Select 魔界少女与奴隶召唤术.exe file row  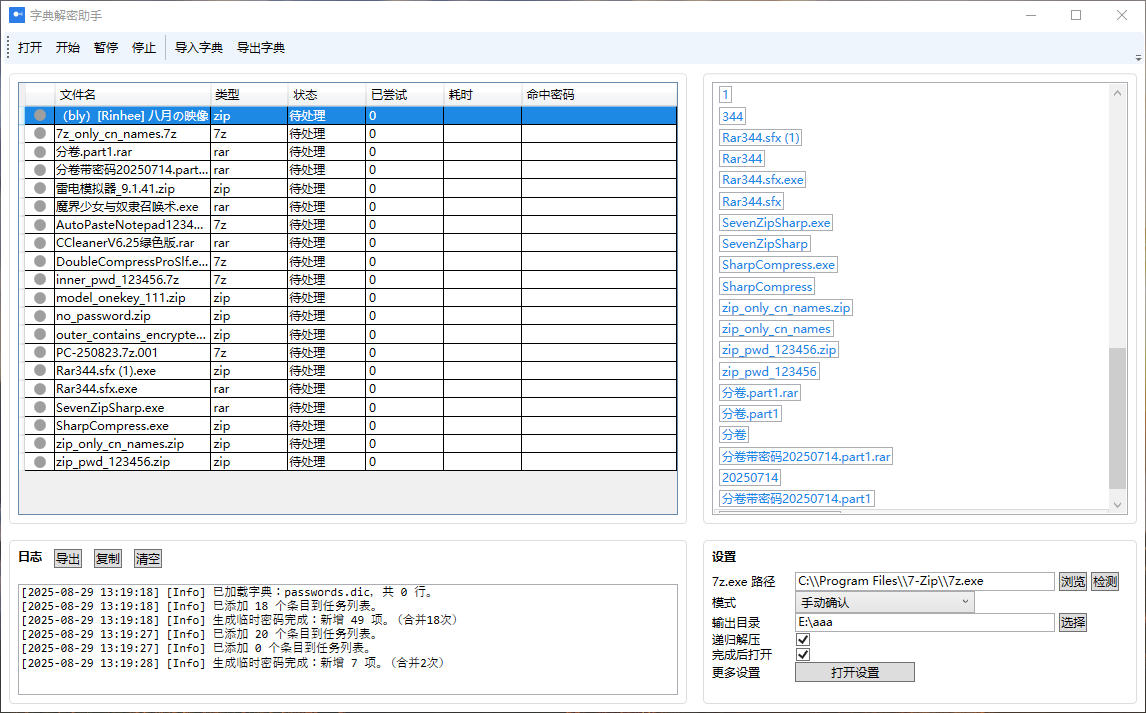click(x=351, y=207)
